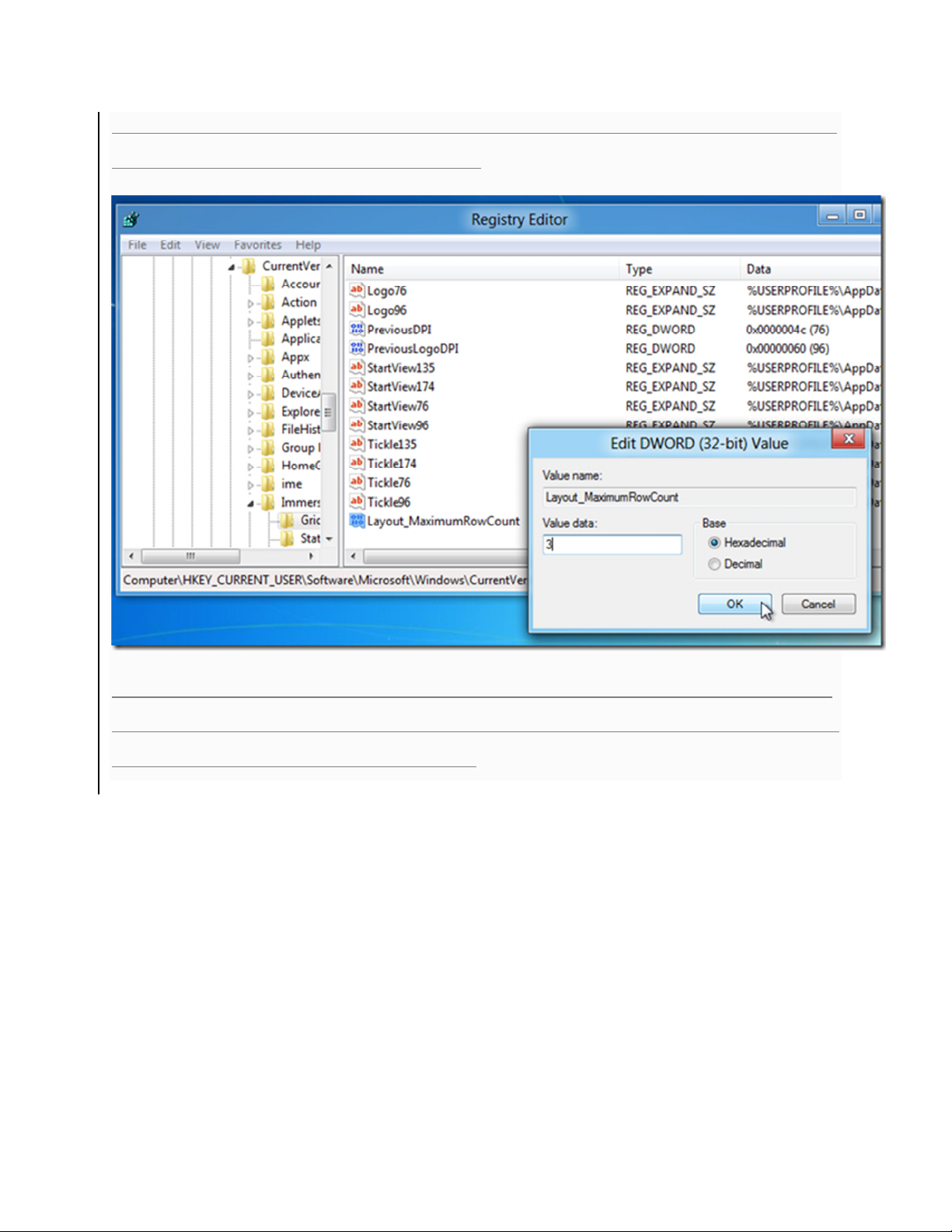Click the Value data input field
Image resolution: width=952 pixels, height=1232 pixels.
[612, 544]
